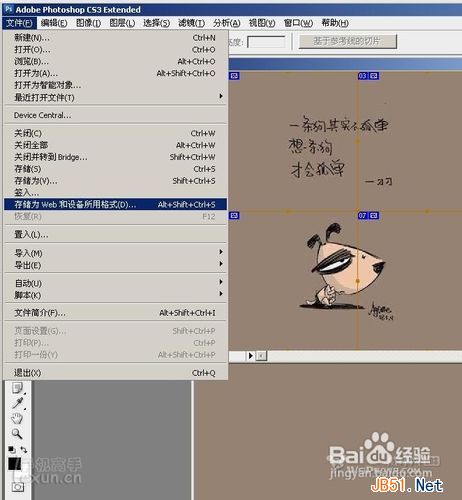Screen dimensions: 462x500
Task: Open the 分析(A) menu
Action: click(x=227, y=23)
